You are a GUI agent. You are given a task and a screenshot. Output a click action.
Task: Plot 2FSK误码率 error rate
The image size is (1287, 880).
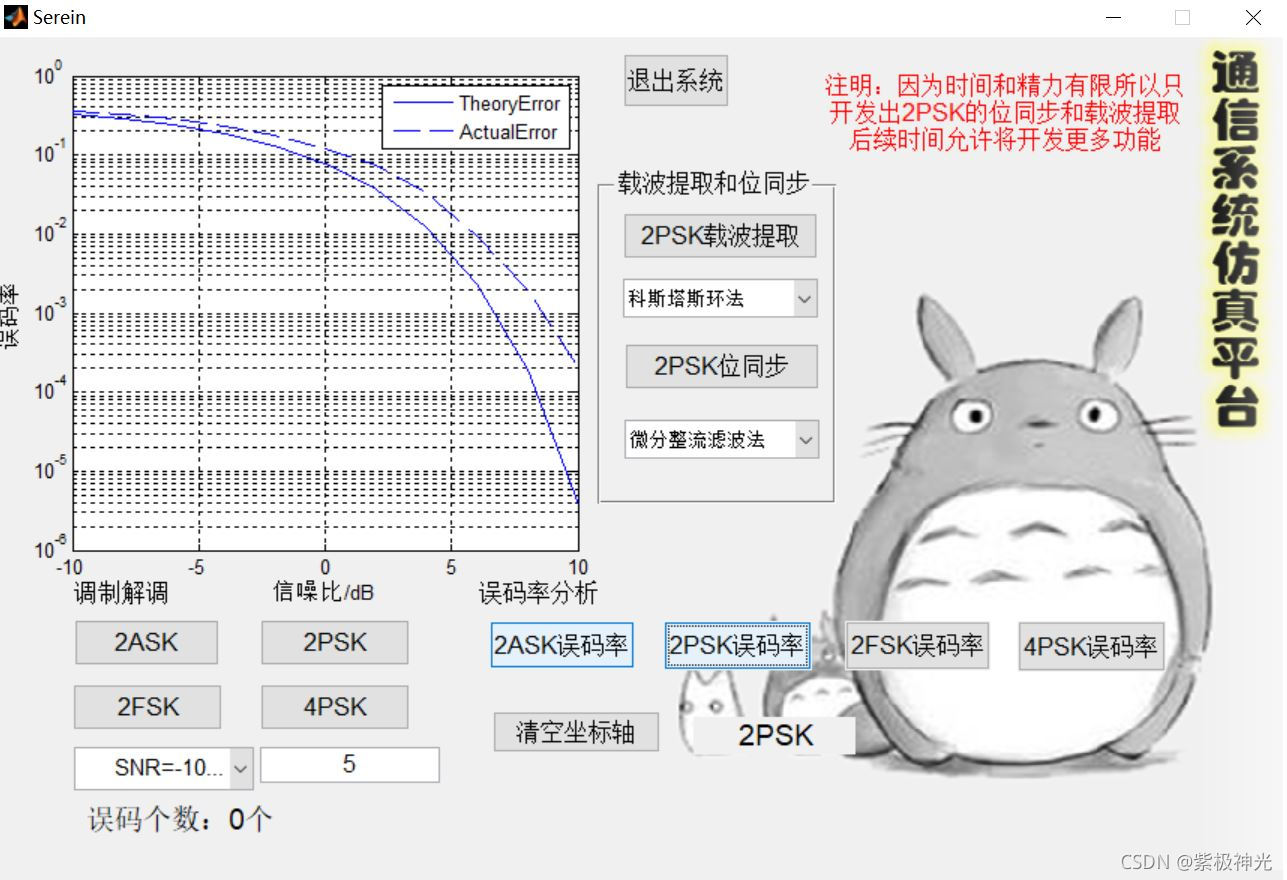(917, 645)
